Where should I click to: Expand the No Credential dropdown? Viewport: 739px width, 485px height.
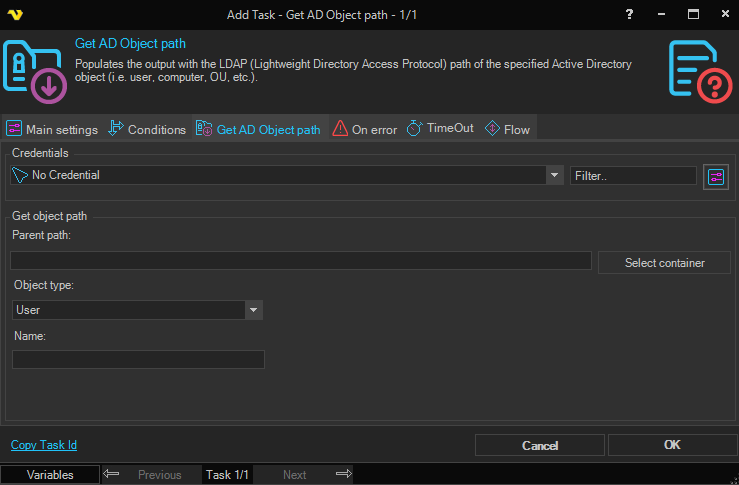click(555, 175)
